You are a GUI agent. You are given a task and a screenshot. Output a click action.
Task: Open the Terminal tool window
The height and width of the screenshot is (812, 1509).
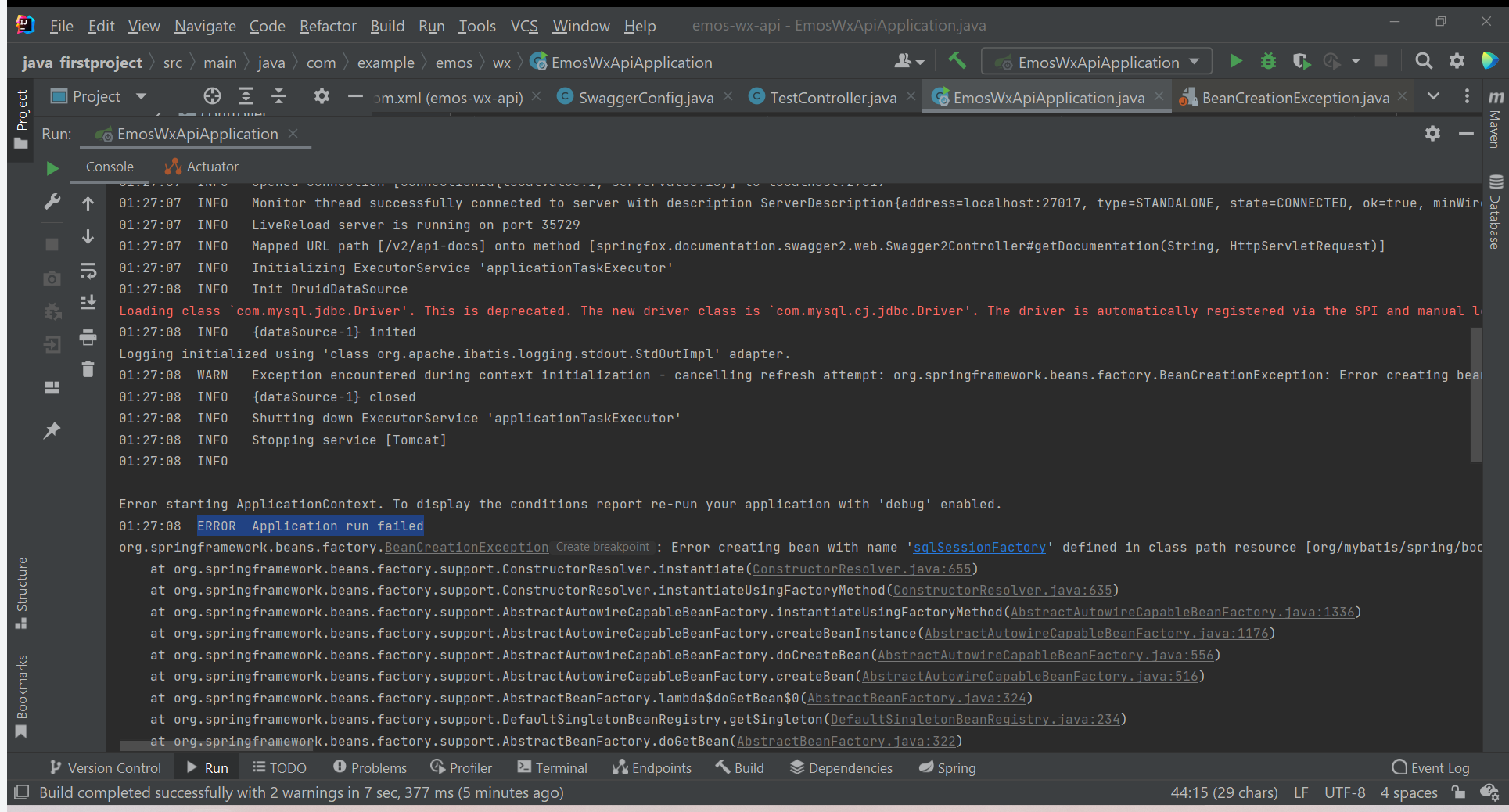point(552,767)
